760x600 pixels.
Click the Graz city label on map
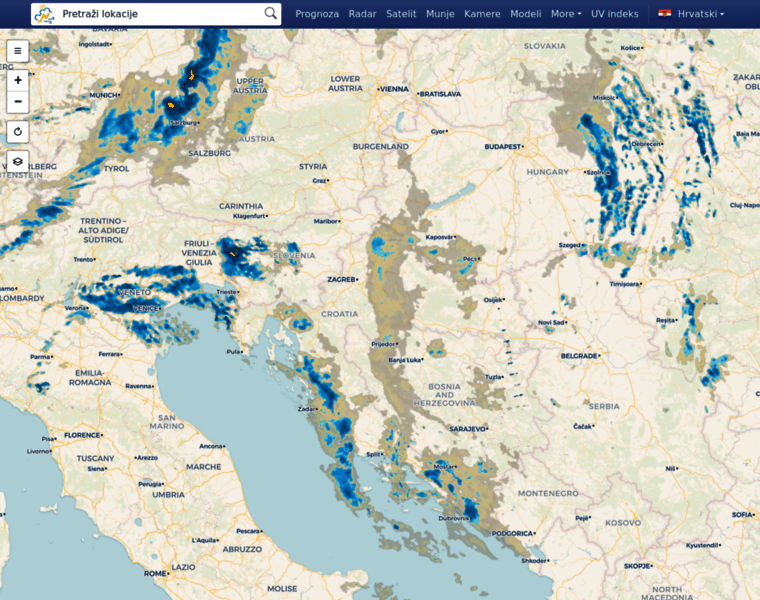tap(319, 181)
